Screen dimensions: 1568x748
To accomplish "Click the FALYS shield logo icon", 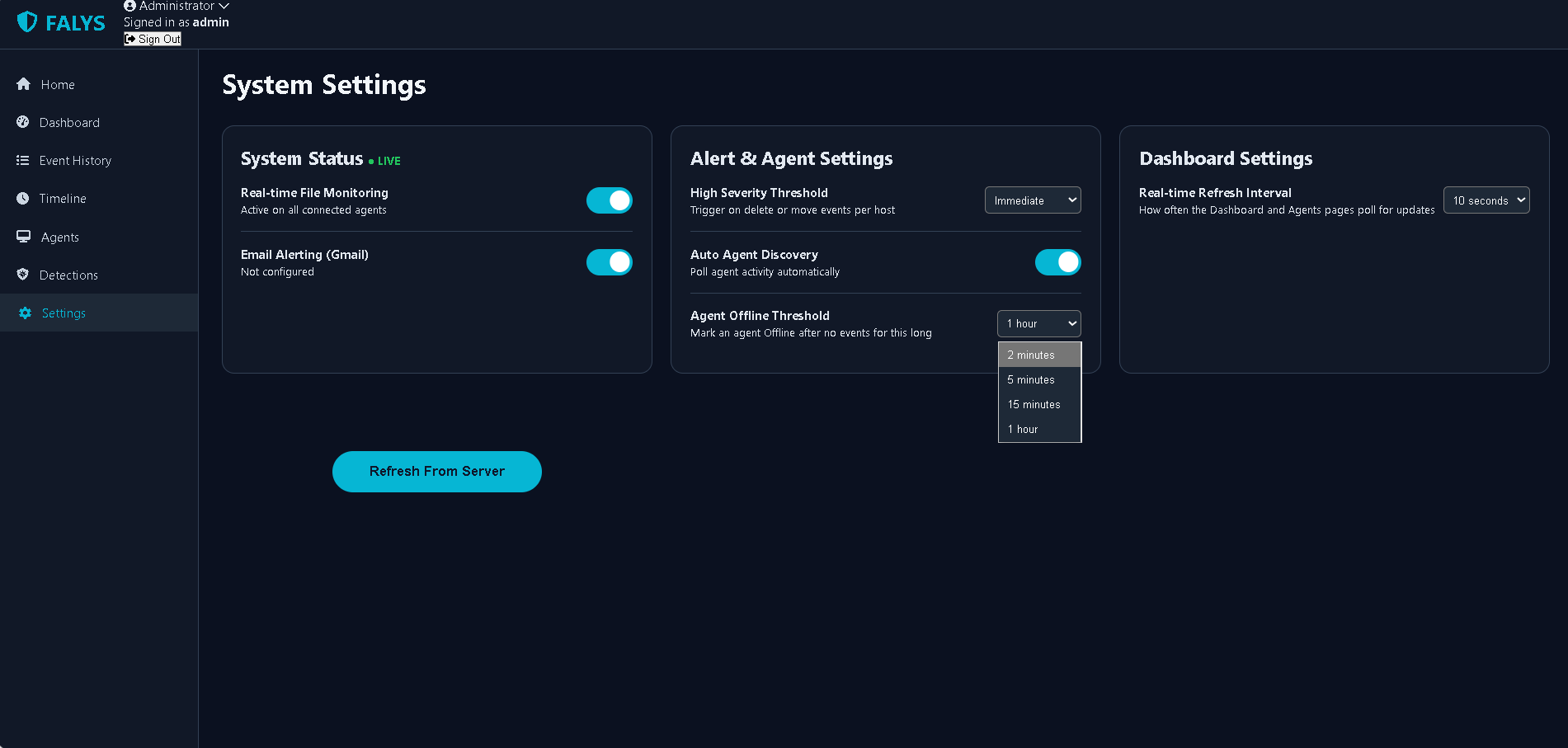I will coord(27,22).
